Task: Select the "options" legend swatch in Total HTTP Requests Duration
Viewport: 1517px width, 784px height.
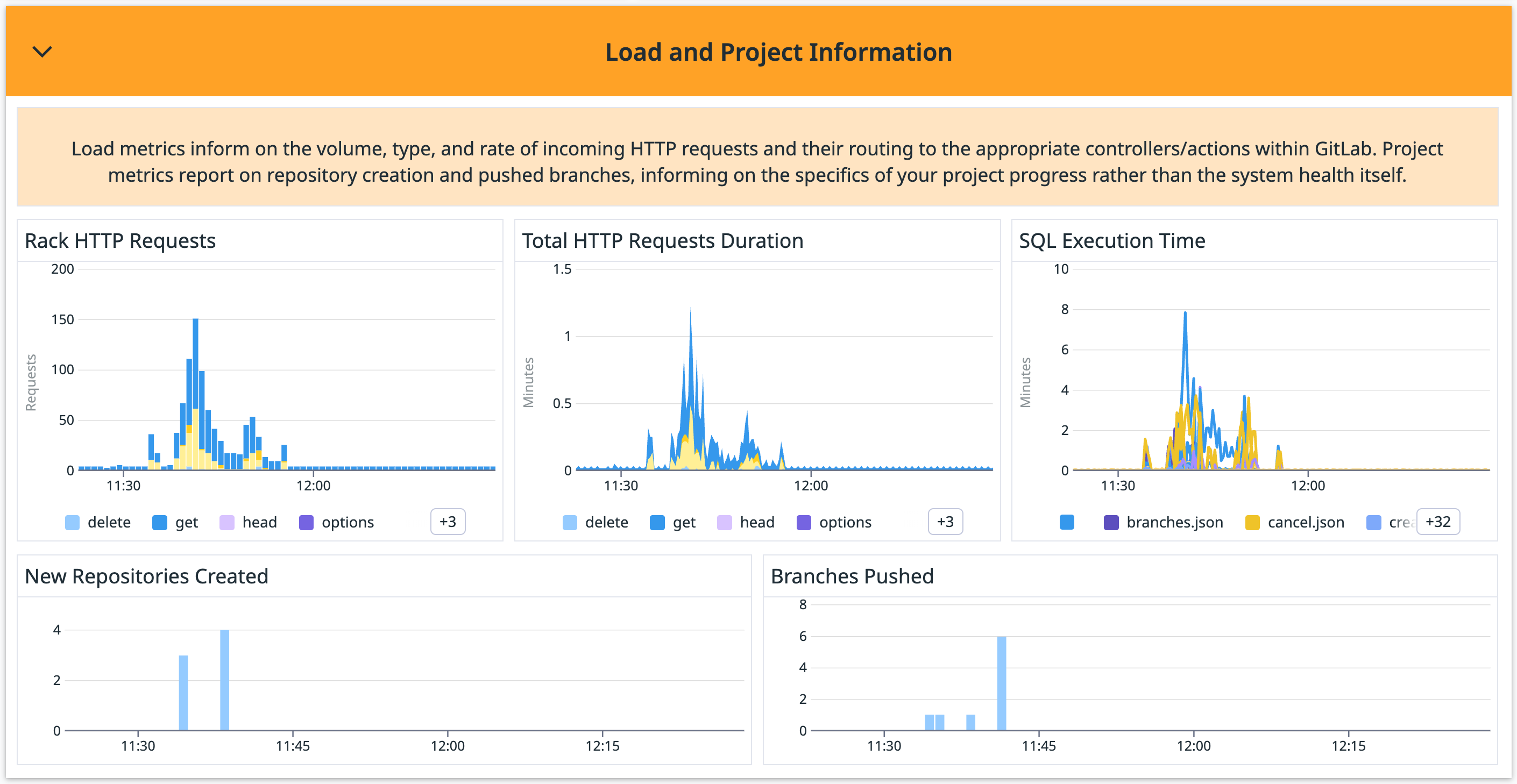Action: [803, 522]
